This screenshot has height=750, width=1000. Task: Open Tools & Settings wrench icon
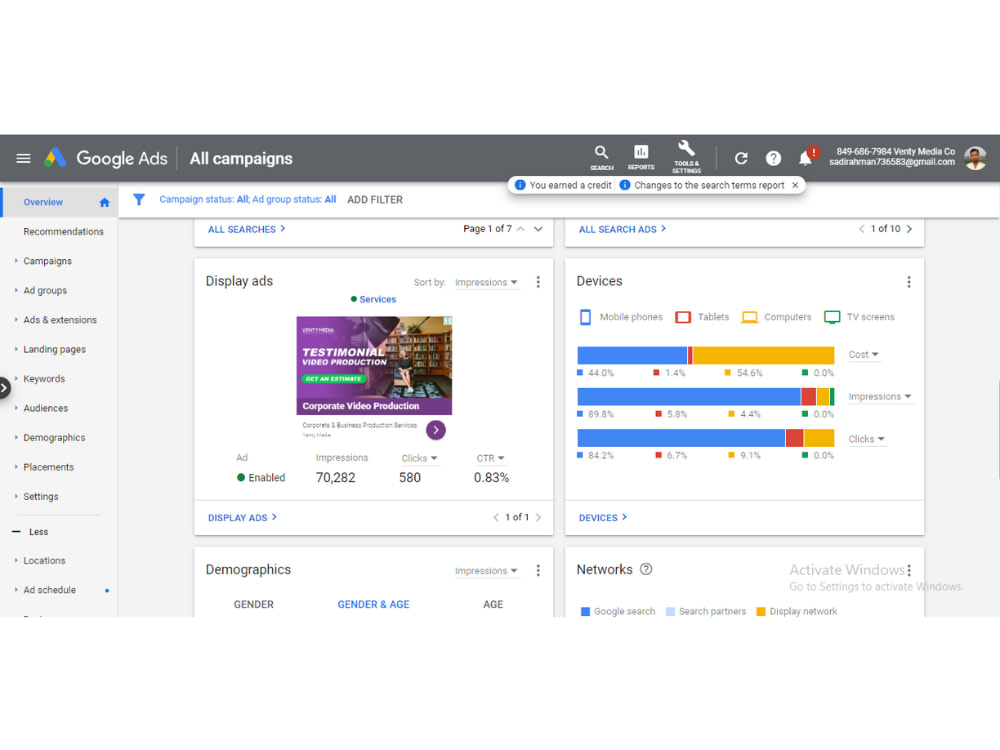(686, 157)
